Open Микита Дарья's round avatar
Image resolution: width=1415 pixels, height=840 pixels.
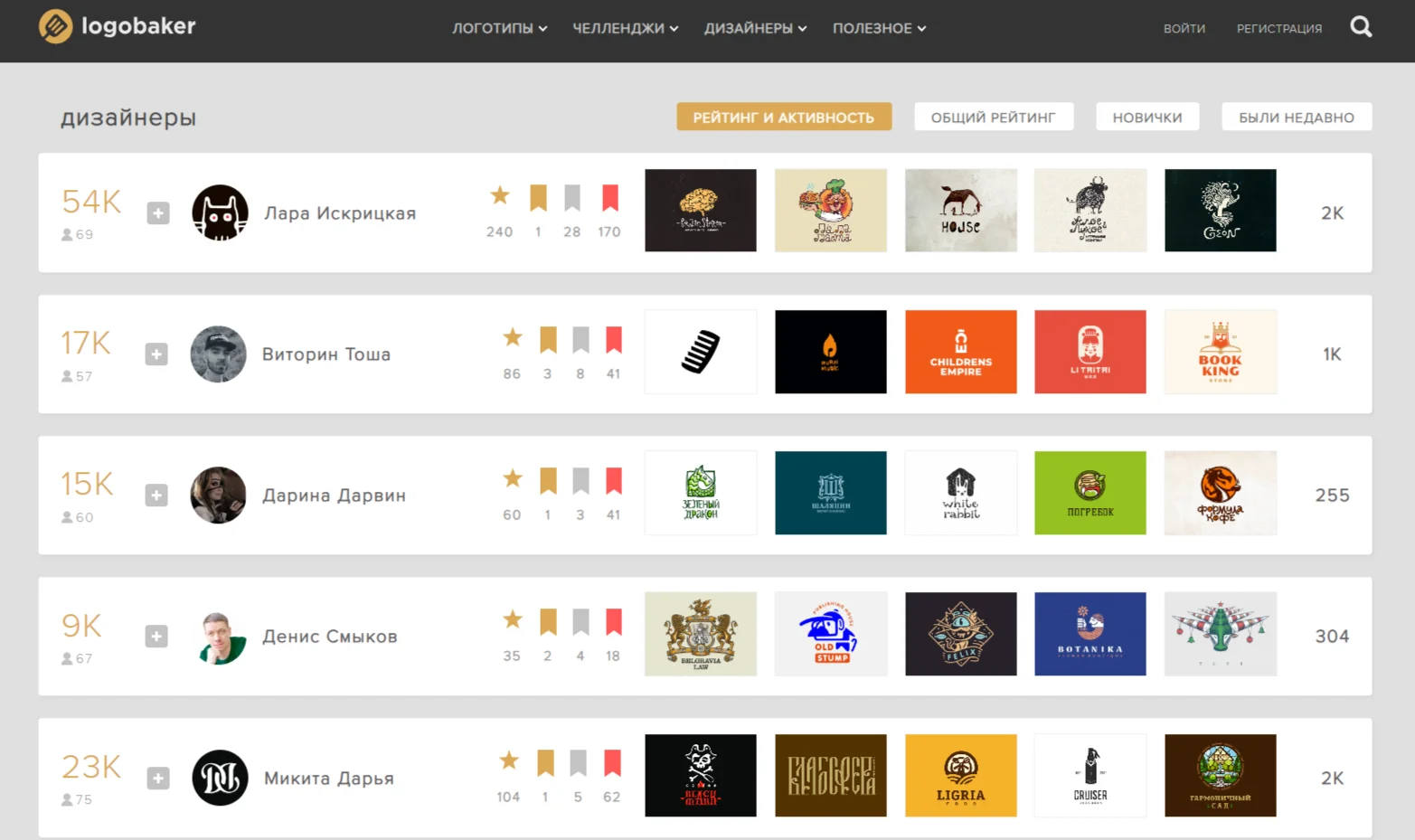220,778
